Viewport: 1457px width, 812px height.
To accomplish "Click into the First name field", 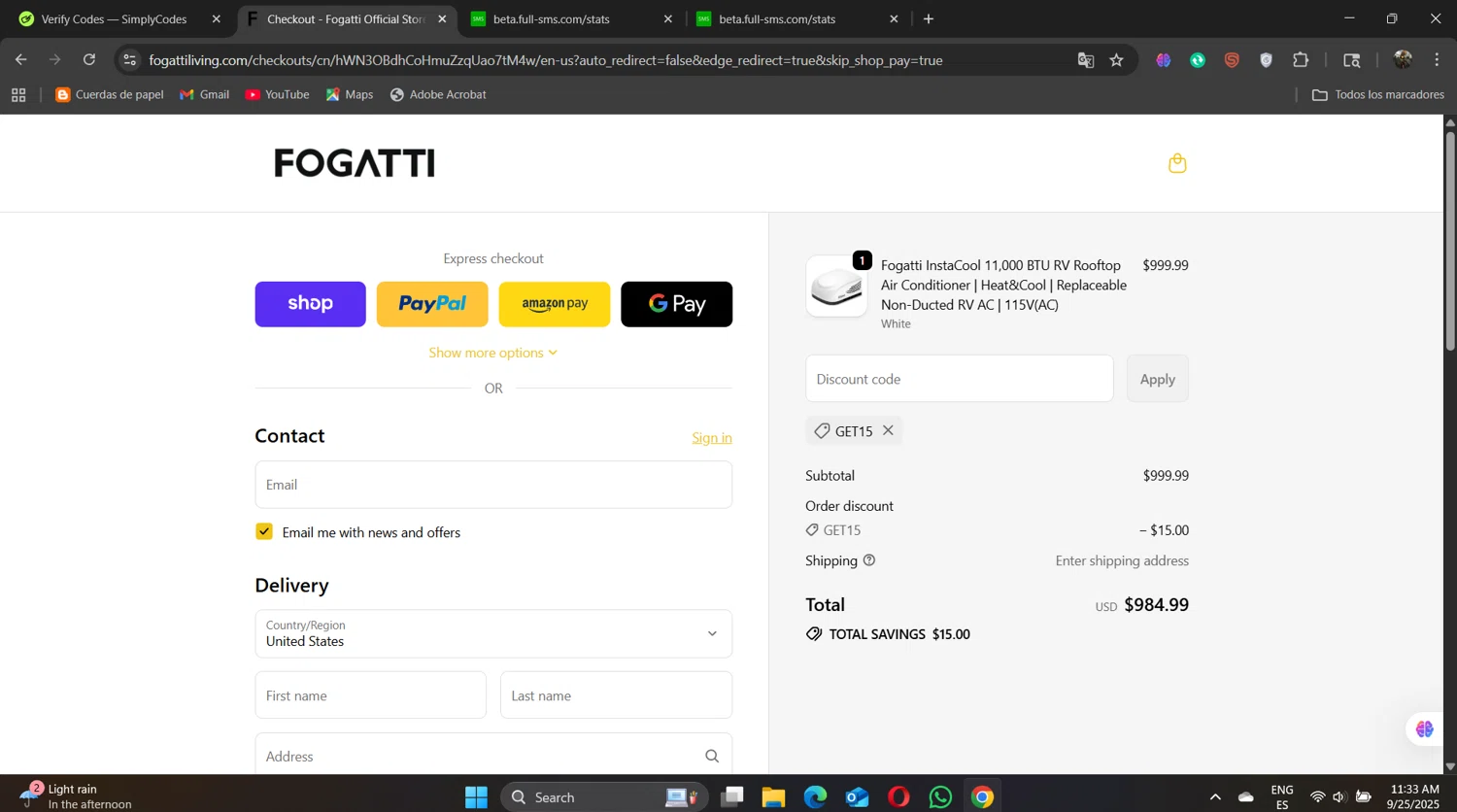I will point(371,695).
